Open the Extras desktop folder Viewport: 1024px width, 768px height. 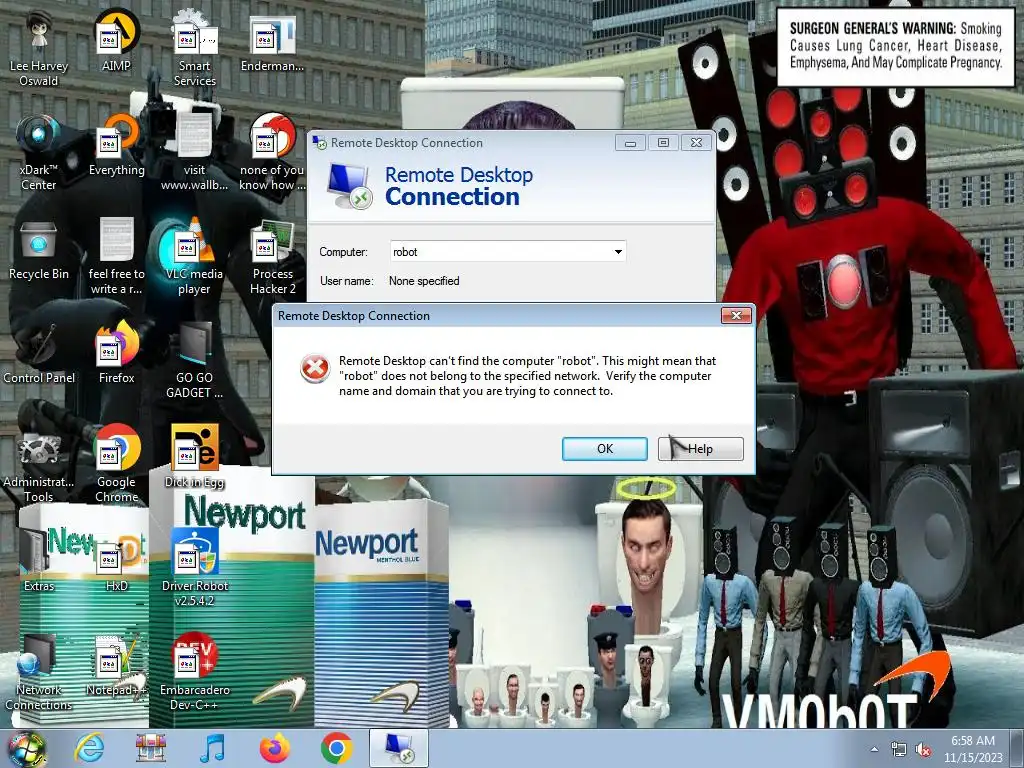[x=39, y=560]
